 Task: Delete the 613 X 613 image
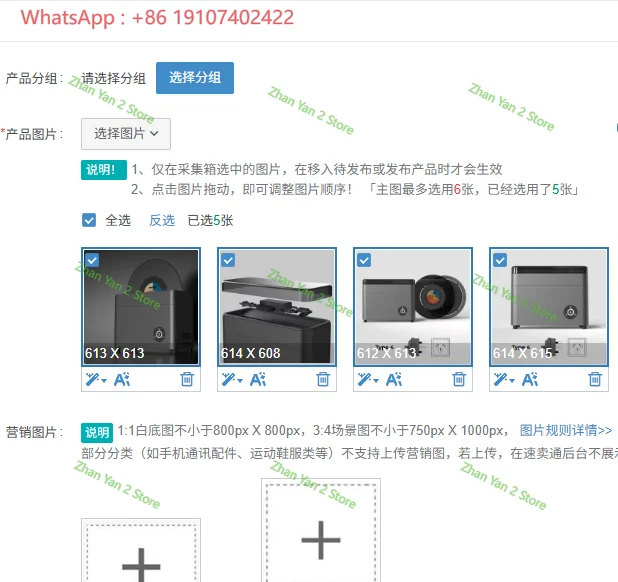187,379
